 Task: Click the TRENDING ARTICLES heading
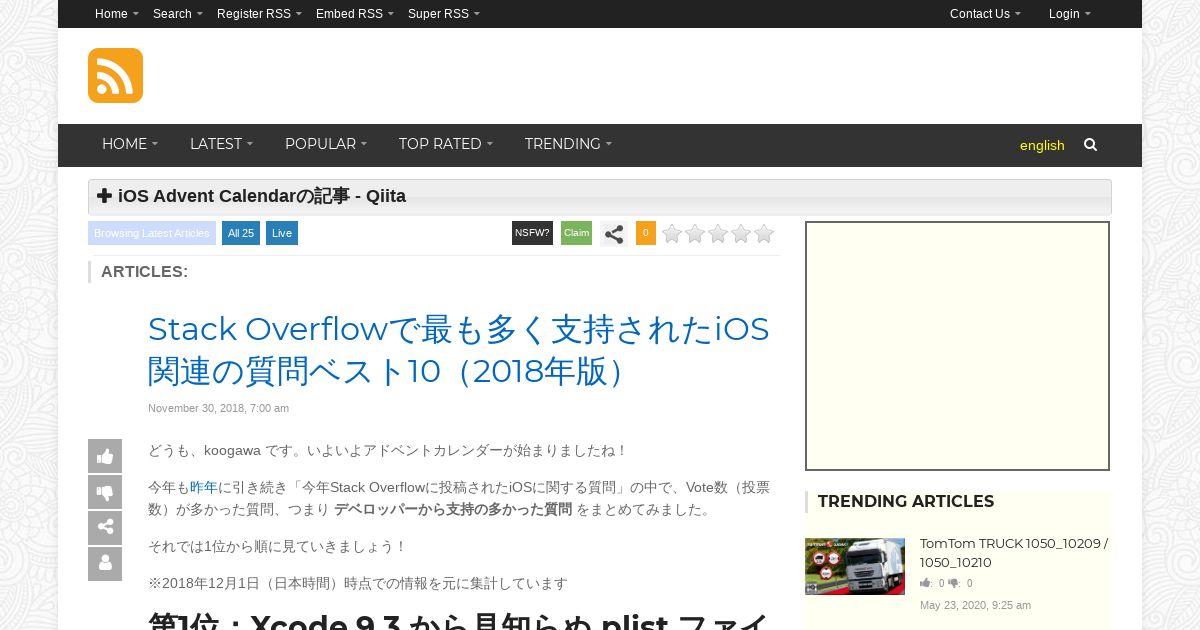(x=906, y=501)
